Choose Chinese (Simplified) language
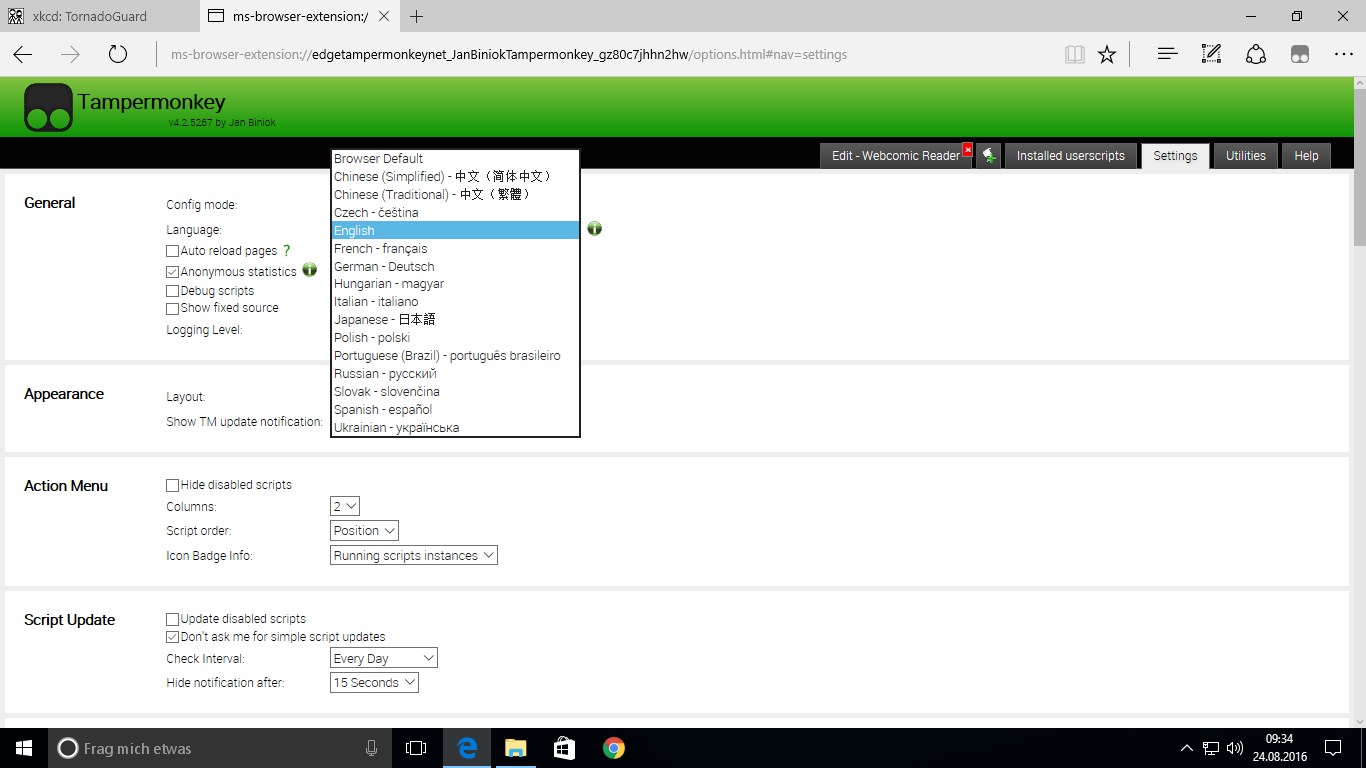This screenshot has height=768, width=1366. pos(455,176)
